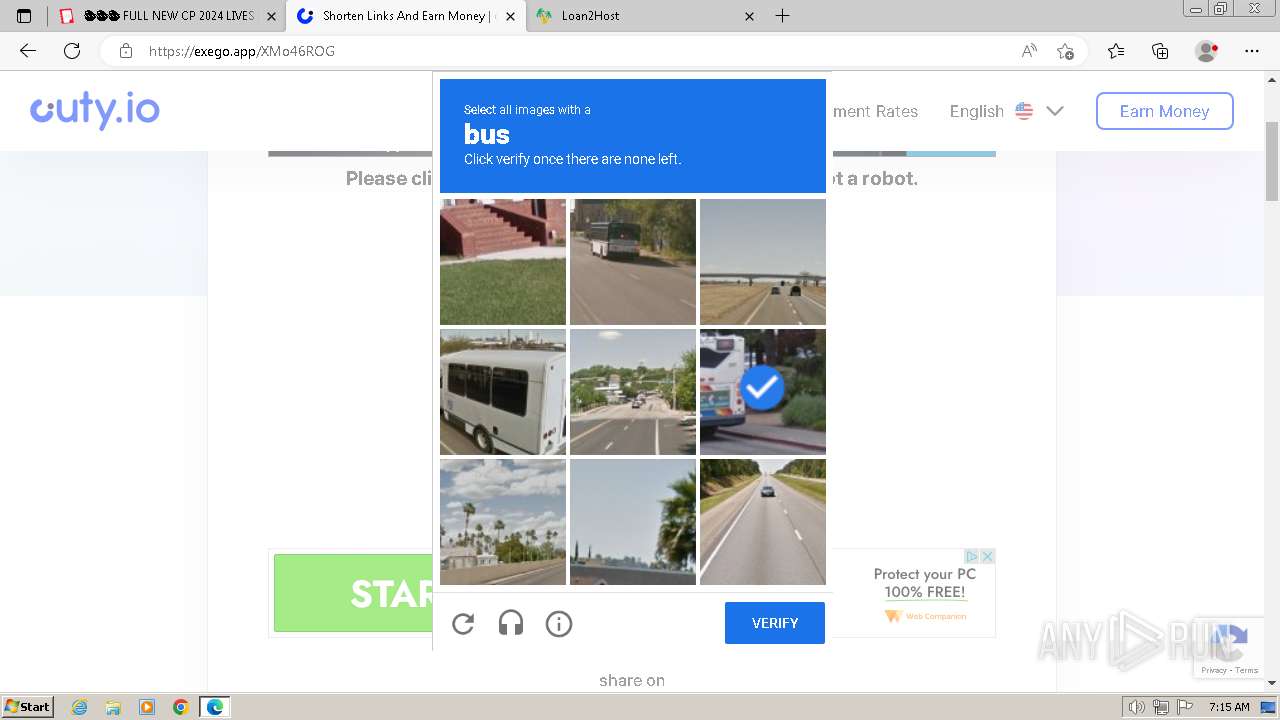This screenshot has width=1280, height=720.
Task: Launch Internet Explorer from taskbar
Action: 80,707
